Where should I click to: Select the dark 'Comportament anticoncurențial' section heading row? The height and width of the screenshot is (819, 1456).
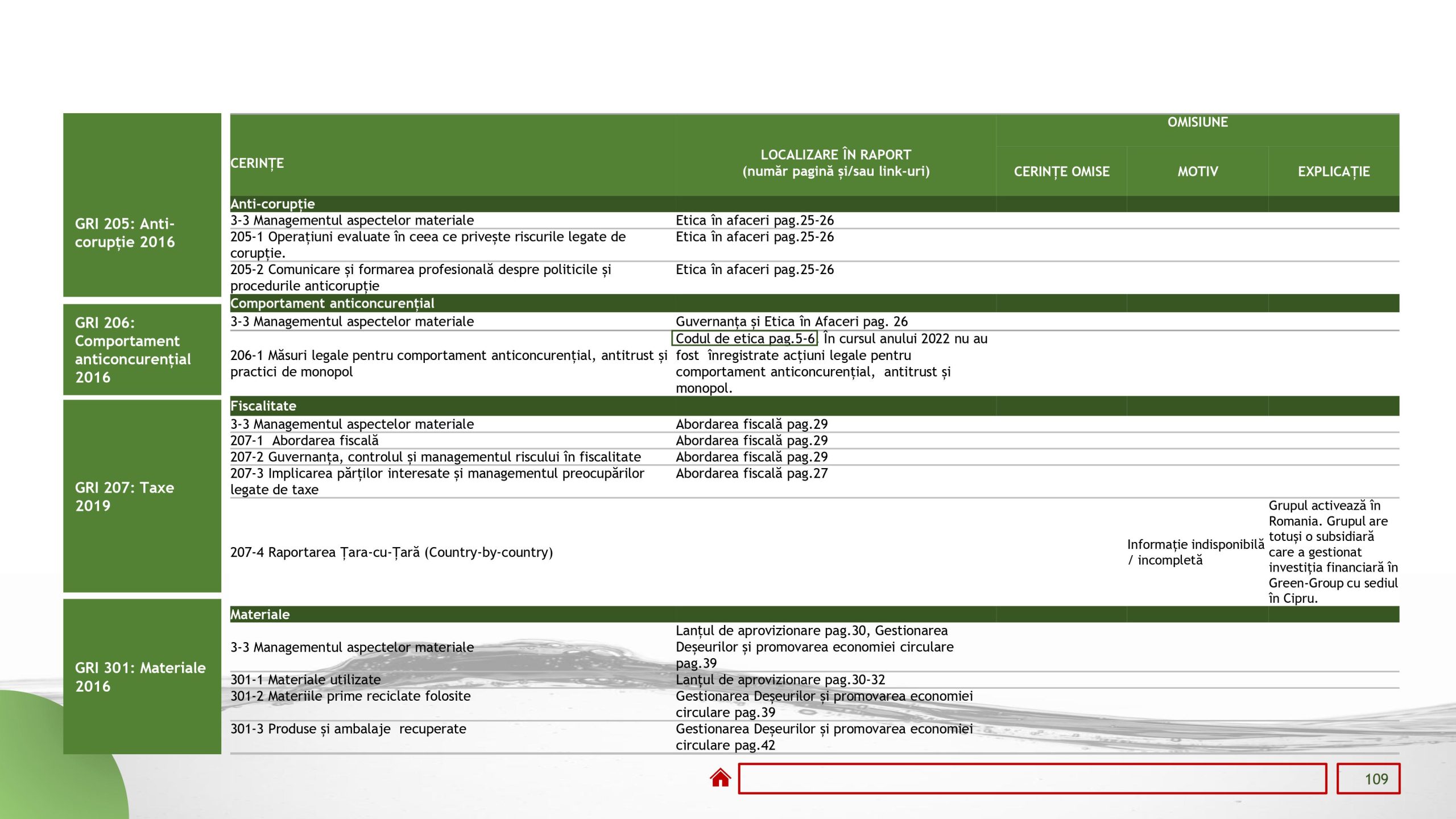[x=814, y=303]
